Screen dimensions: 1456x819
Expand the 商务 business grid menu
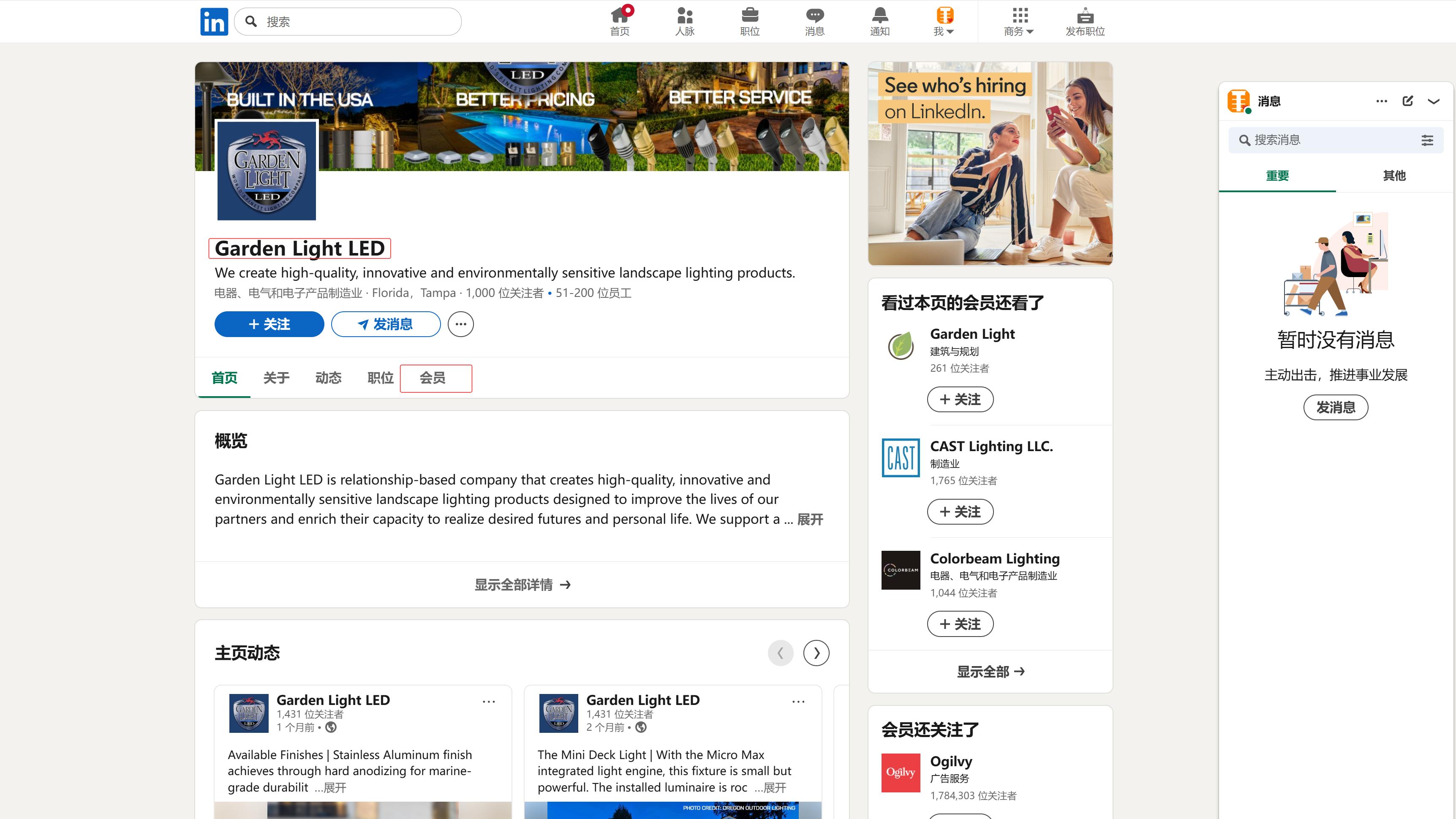(x=1019, y=22)
